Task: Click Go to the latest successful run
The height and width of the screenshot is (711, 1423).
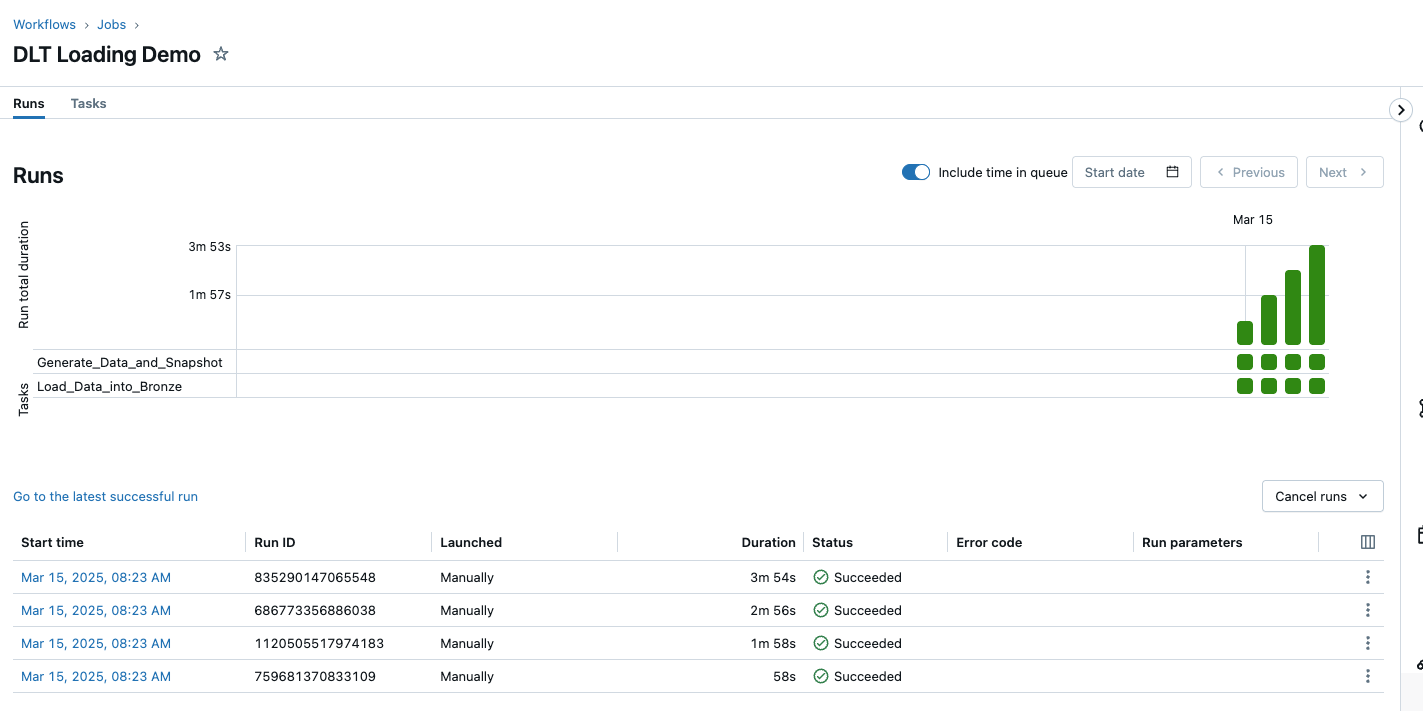Action: 105,496
